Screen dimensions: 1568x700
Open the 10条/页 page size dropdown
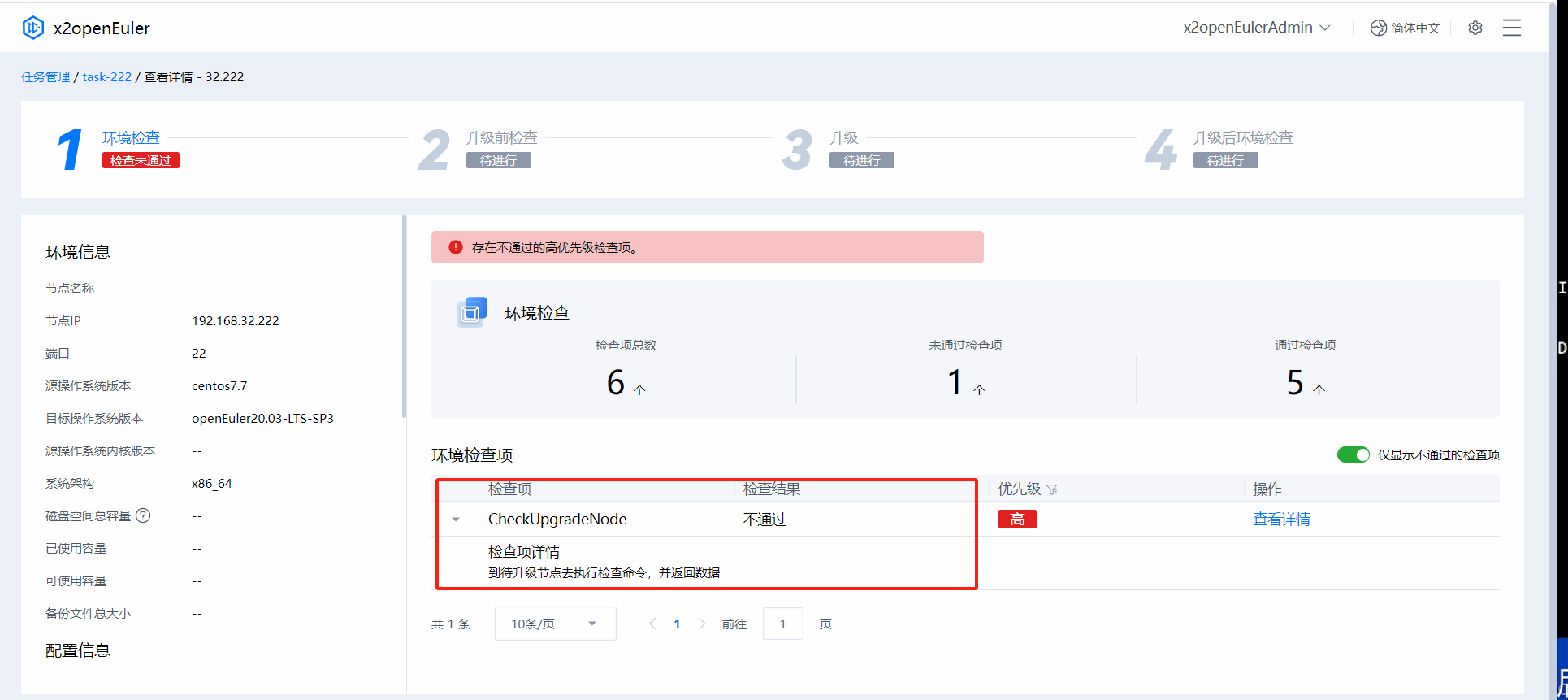555,624
